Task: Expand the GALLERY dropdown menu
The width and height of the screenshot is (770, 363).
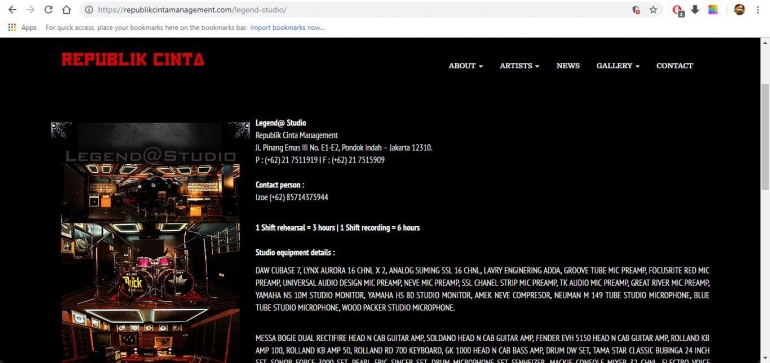Action: 618,65
